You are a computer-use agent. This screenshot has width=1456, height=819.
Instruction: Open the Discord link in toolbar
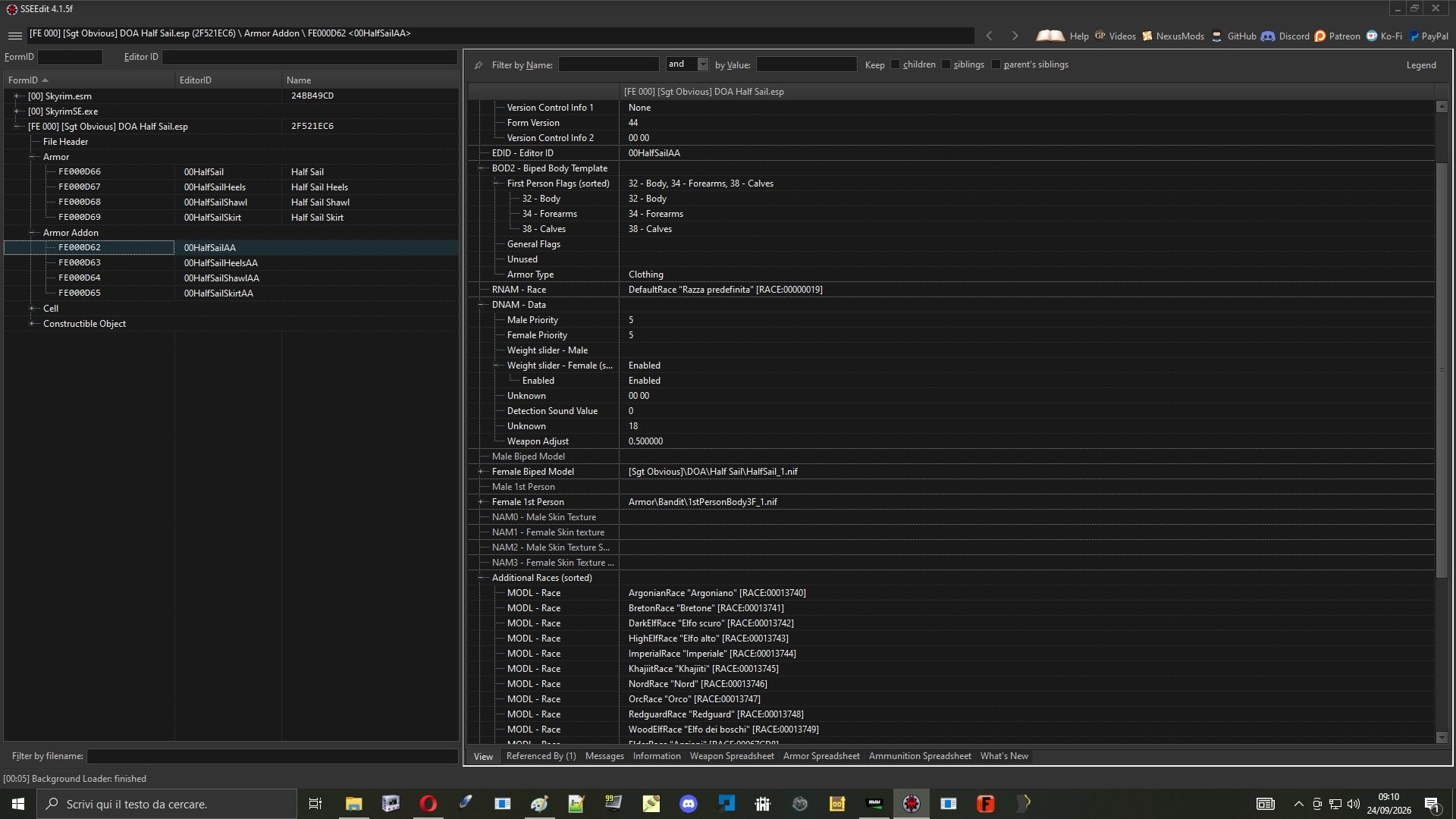[x=1285, y=36]
